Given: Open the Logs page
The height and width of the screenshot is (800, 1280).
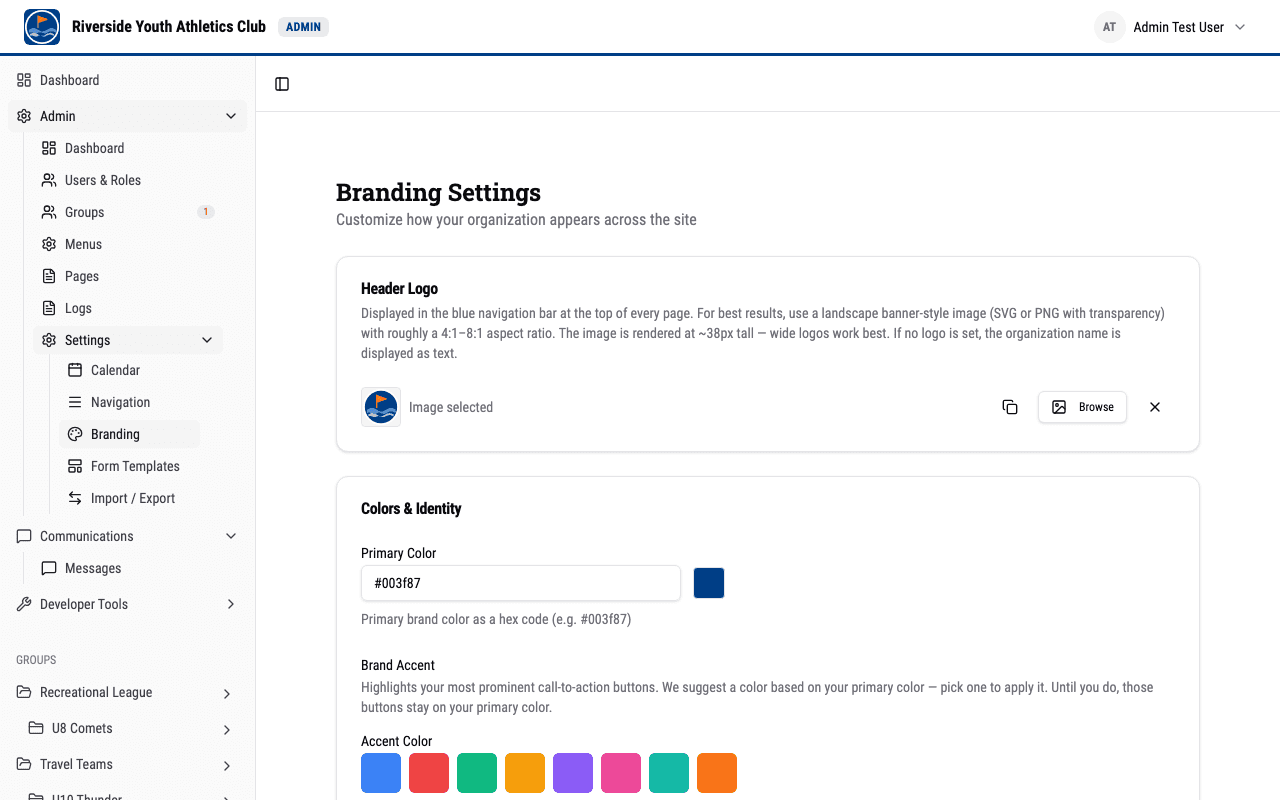Looking at the screenshot, I should (x=128, y=308).
